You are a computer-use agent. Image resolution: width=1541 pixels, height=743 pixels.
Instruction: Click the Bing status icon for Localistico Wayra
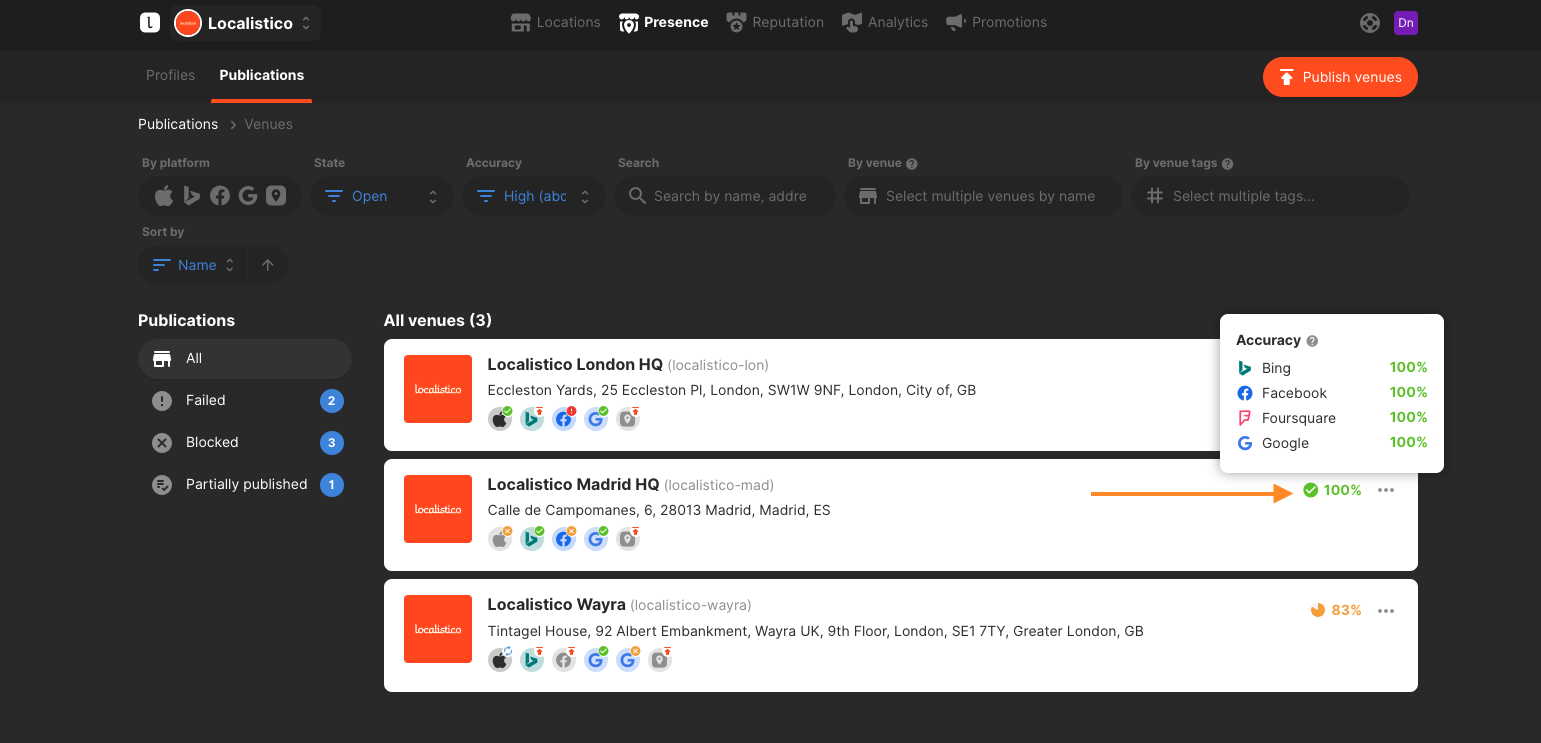coord(531,659)
